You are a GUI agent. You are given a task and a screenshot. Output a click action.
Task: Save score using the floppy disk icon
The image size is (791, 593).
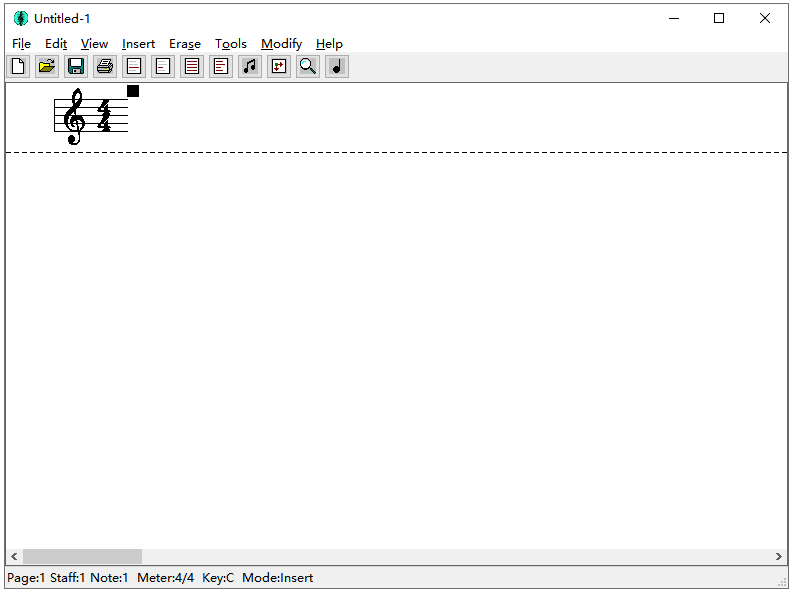tap(76, 67)
